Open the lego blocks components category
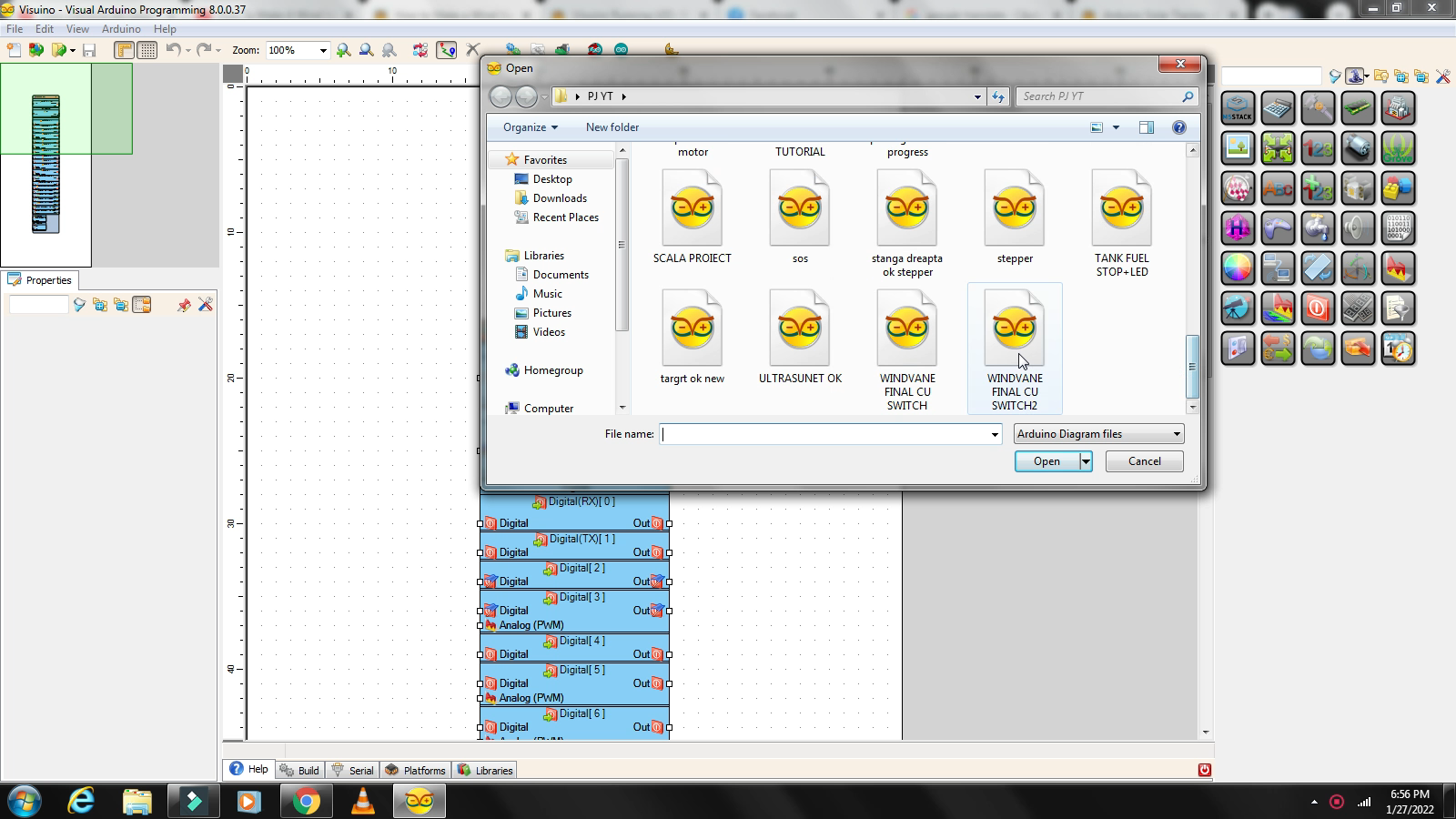 [1398, 189]
